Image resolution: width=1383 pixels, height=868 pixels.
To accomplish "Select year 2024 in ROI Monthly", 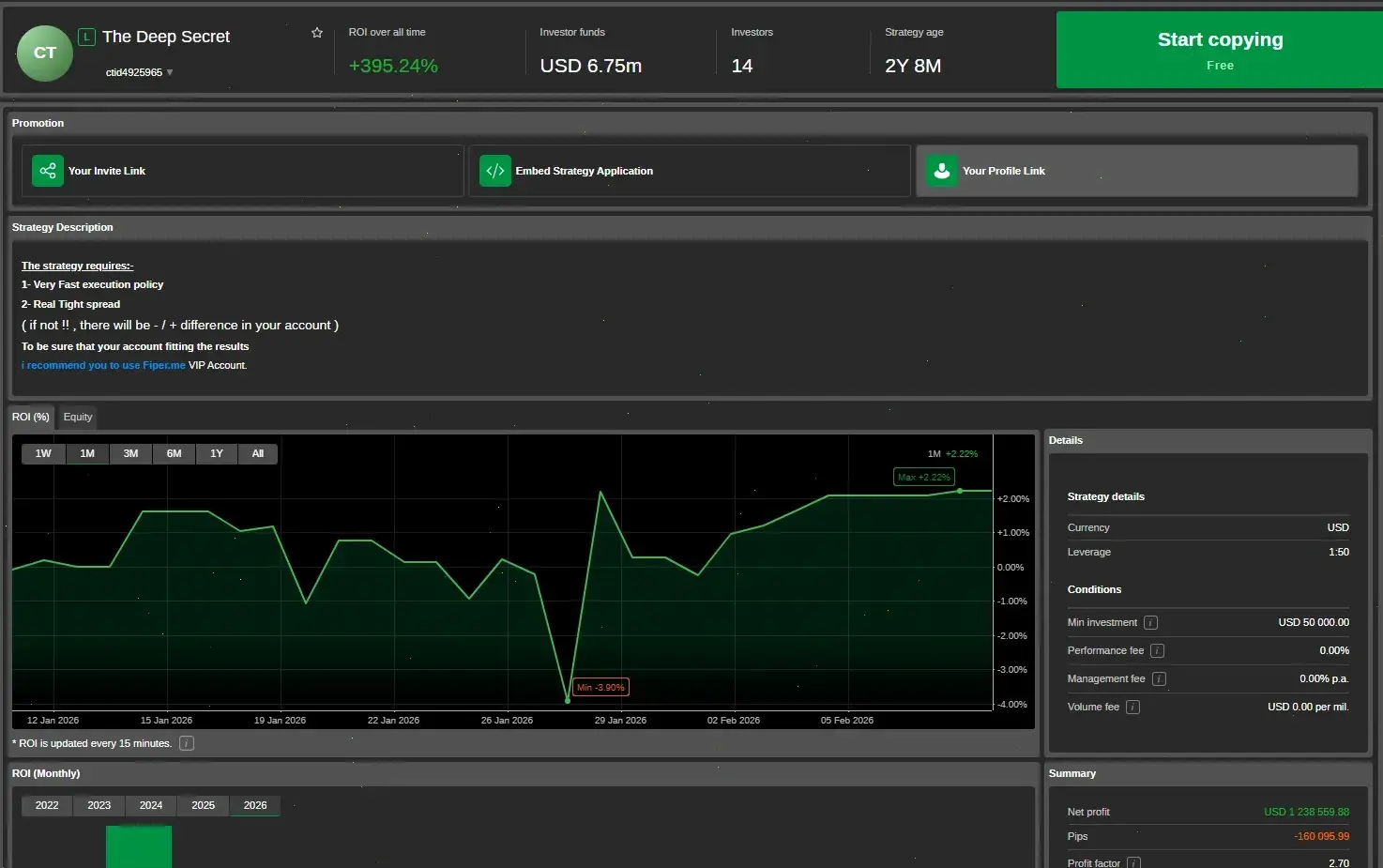I will 150,805.
